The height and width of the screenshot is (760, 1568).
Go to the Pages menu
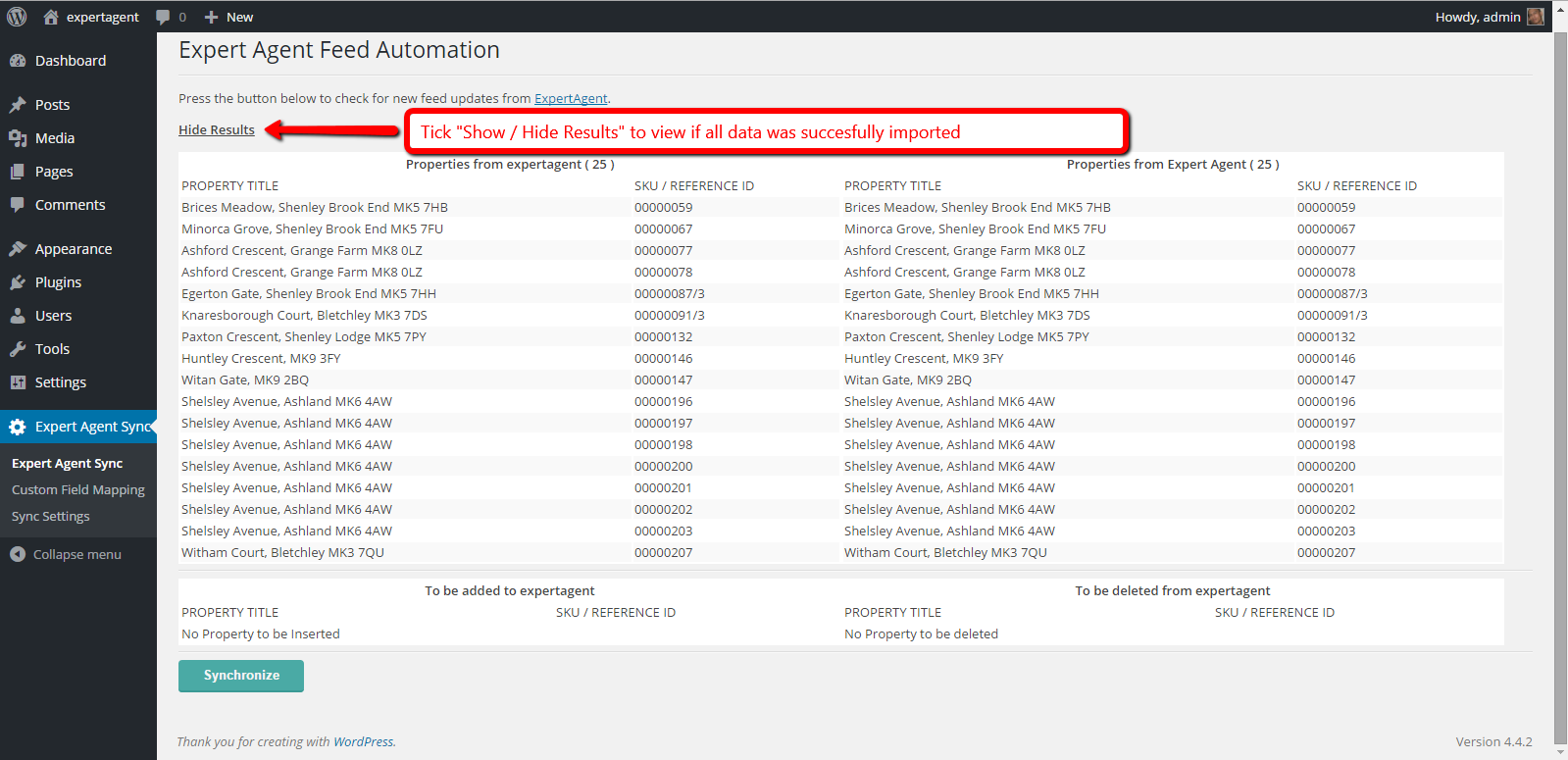click(x=54, y=172)
